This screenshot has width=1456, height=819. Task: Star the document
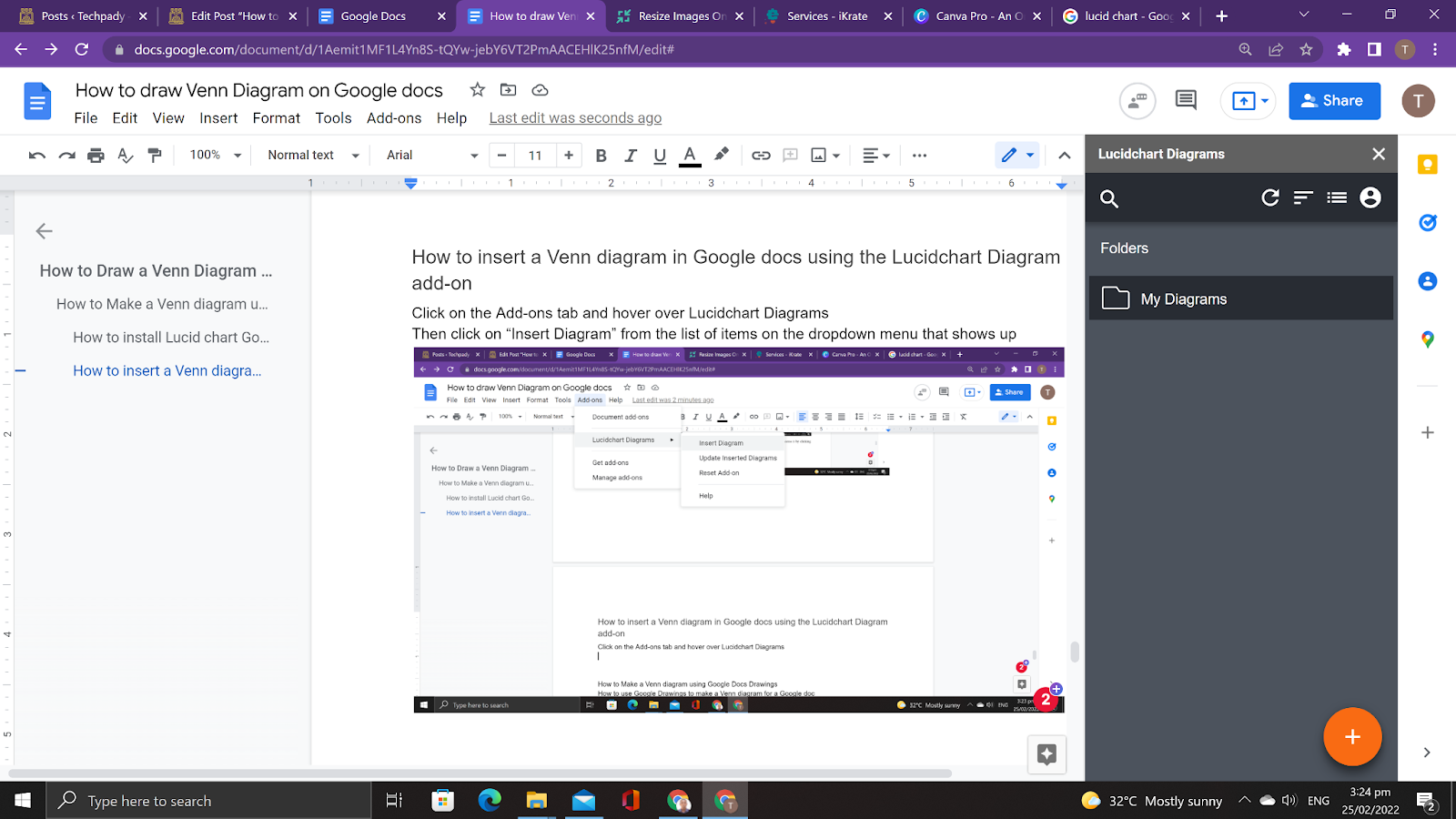[477, 89]
